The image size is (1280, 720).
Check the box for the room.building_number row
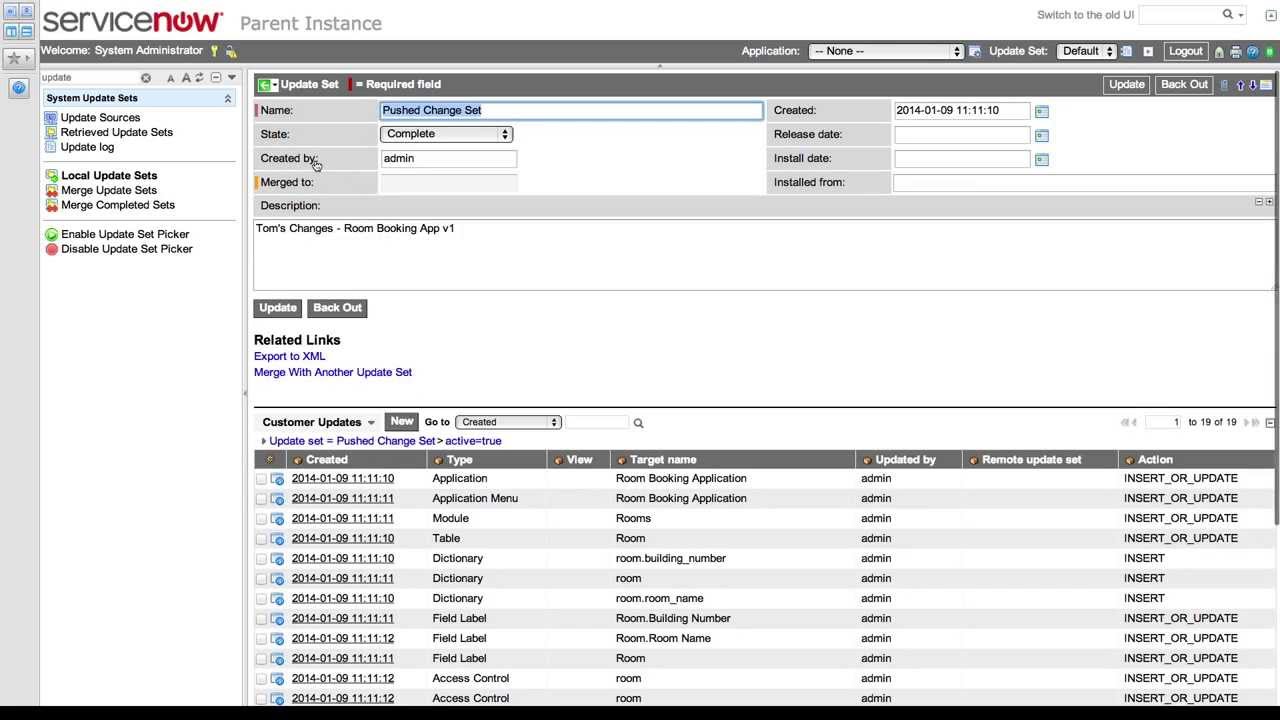(262, 559)
